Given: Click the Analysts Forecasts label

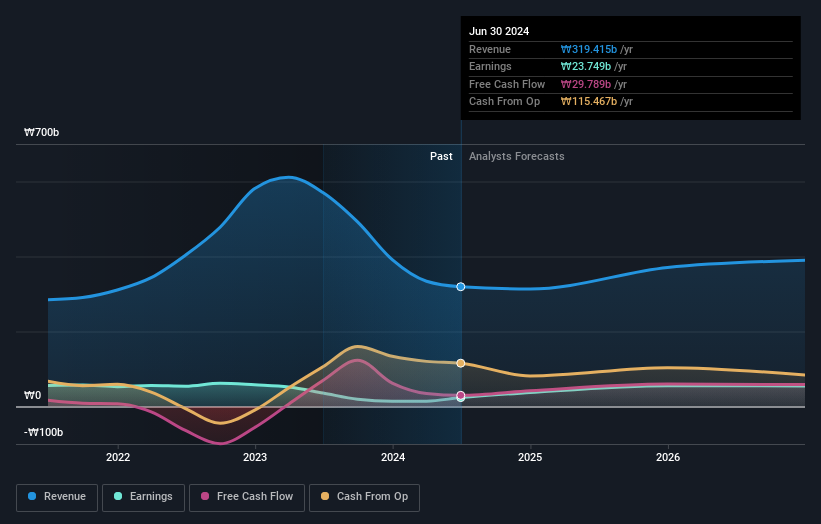Looking at the screenshot, I should (x=516, y=157).
